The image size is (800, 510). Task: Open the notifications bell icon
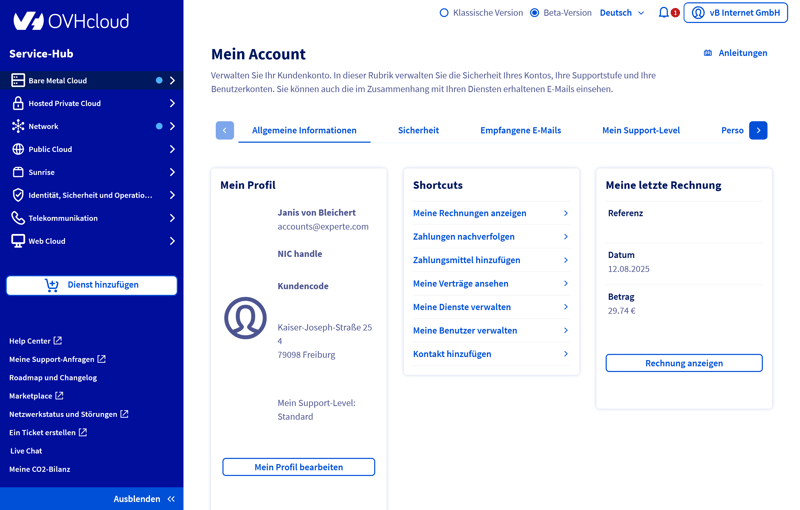pos(663,13)
